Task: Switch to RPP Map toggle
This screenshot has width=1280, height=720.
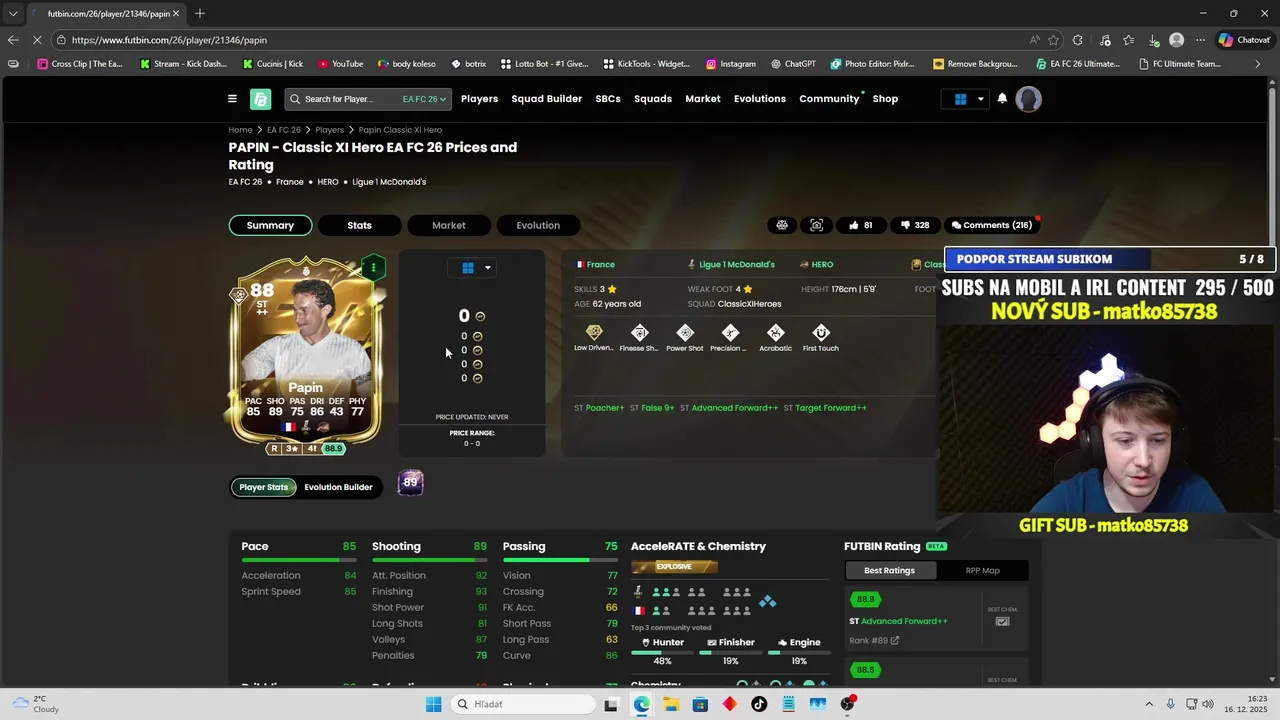Action: click(x=982, y=570)
